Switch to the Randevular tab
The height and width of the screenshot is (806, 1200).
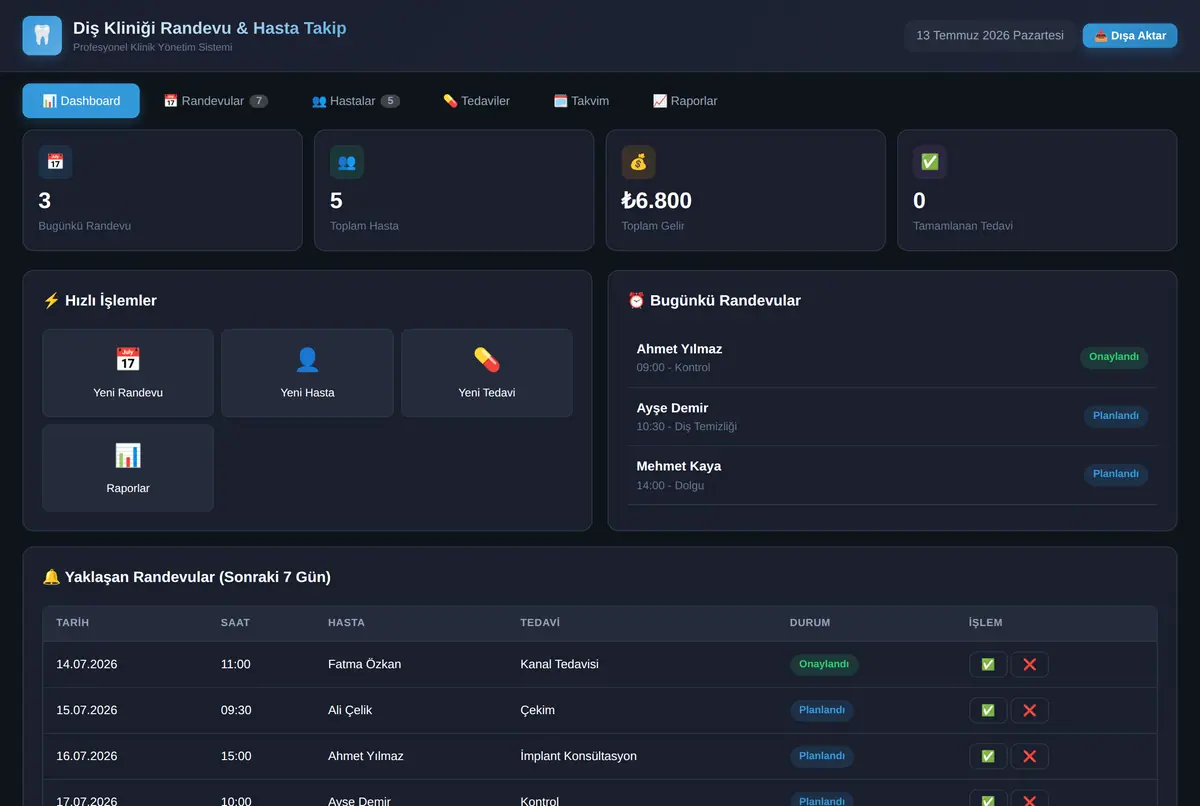[x=216, y=101]
